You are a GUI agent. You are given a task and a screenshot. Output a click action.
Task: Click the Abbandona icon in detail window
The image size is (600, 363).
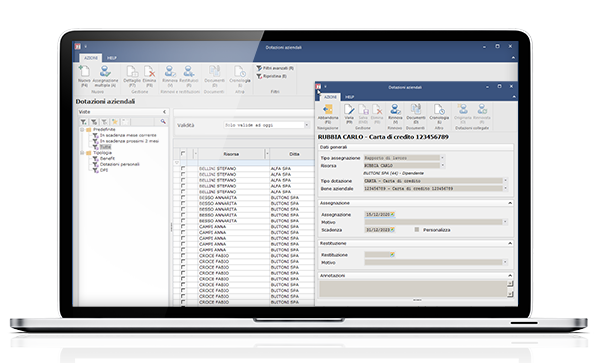328,110
